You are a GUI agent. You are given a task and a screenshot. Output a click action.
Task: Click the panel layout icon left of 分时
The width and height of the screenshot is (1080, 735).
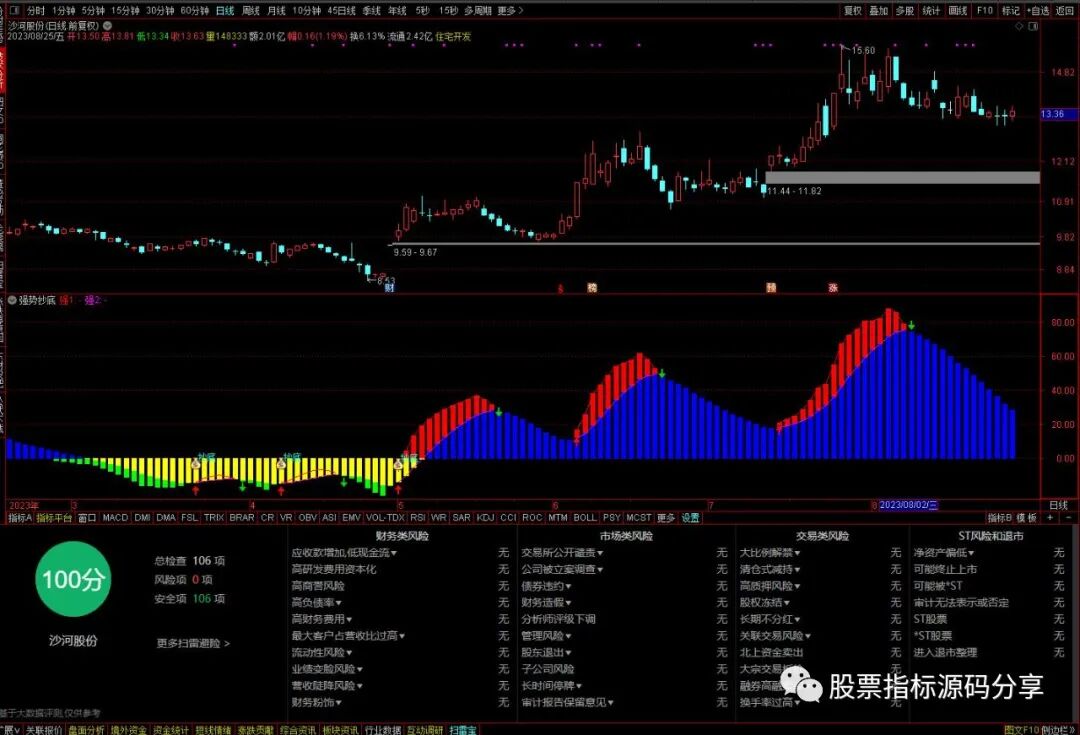point(15,10)
